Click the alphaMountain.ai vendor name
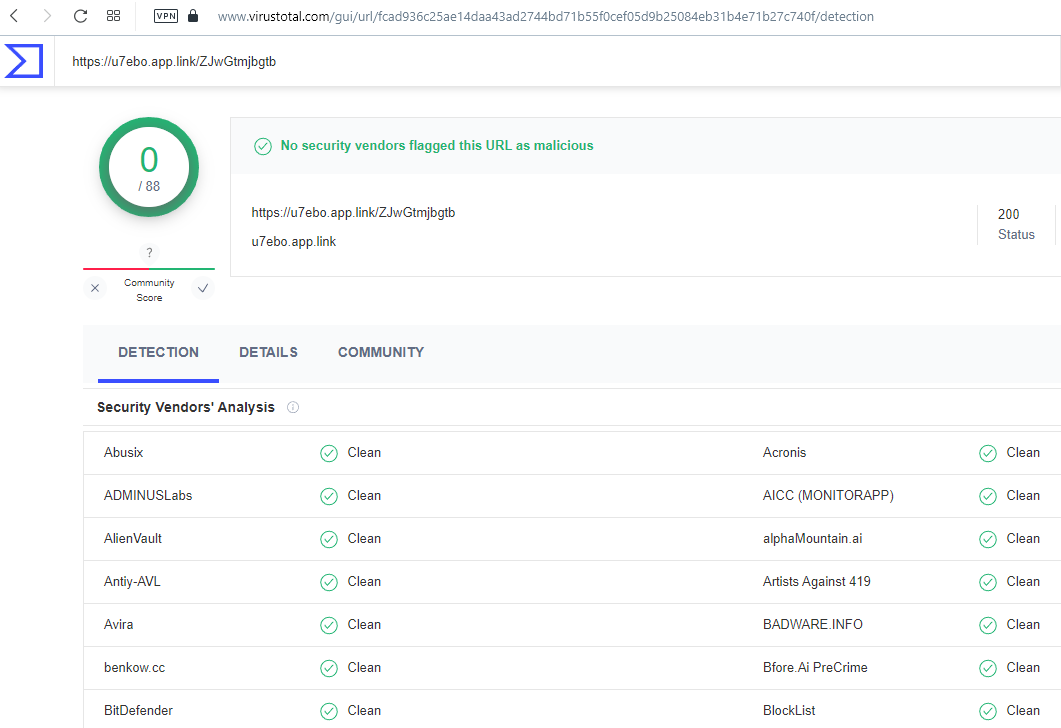Viewport: 1061px width, 728px height. pos(812,539)
